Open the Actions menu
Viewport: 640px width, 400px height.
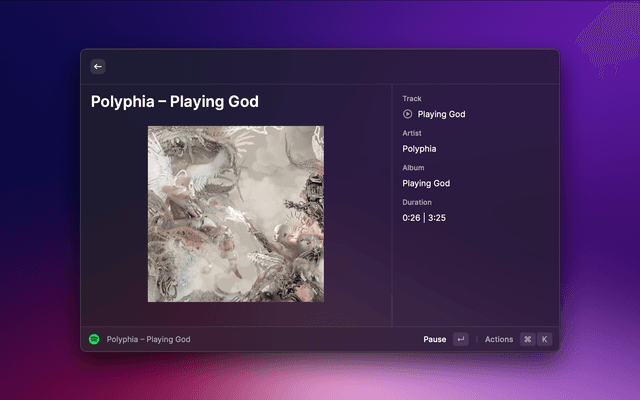pyautogui.click(x=499, y=339)
